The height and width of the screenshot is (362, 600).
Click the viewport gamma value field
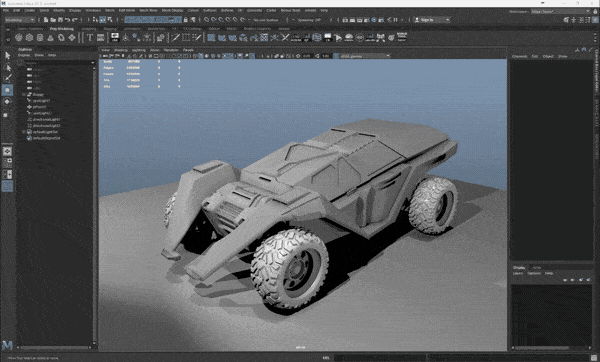point(326,56)
